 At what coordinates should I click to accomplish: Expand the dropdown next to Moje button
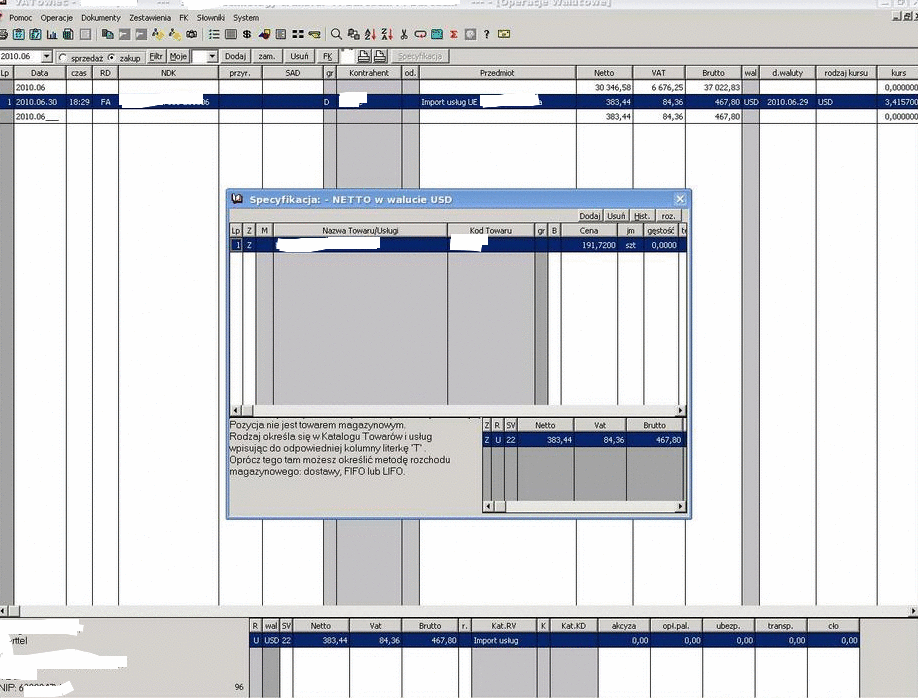coord(211,57)
